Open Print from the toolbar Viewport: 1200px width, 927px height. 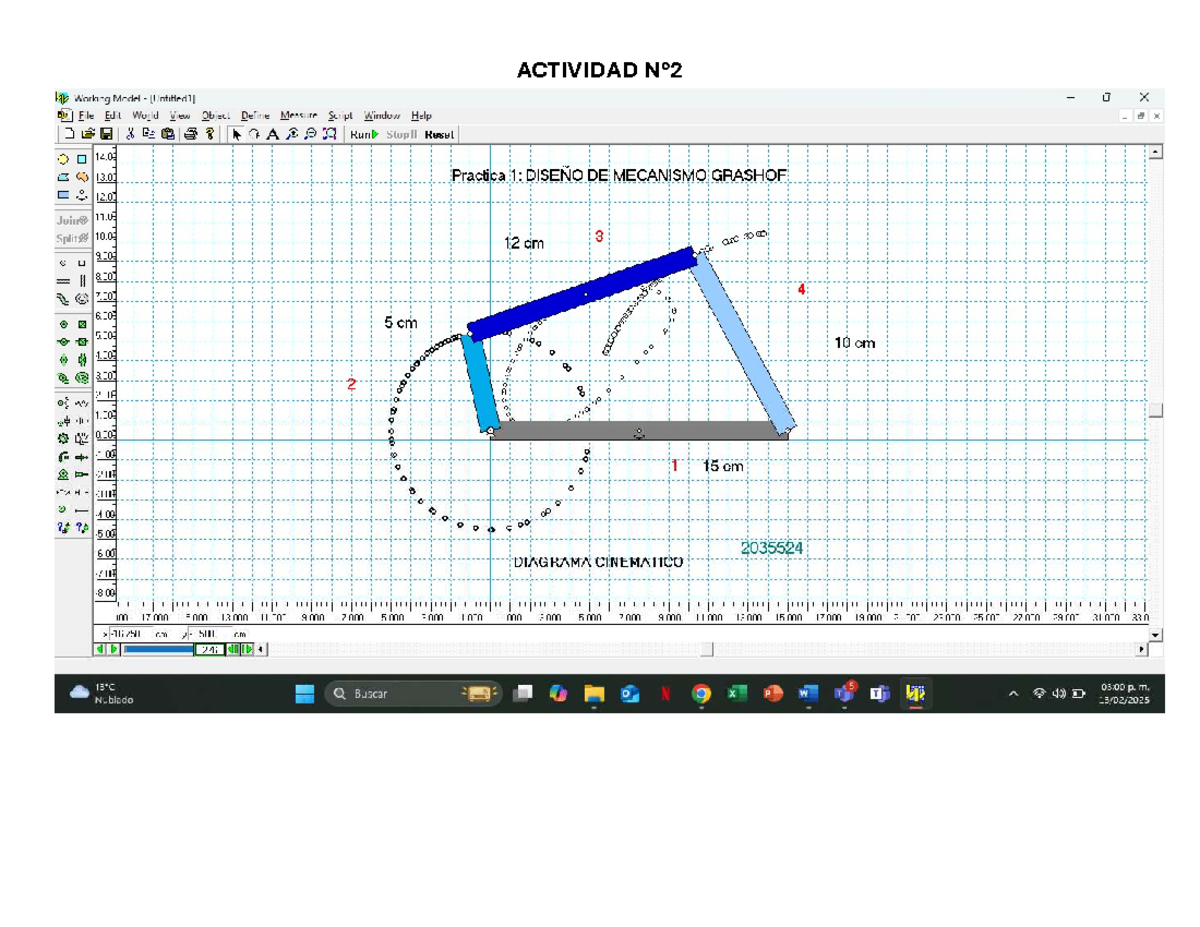(x=191, y=134)
